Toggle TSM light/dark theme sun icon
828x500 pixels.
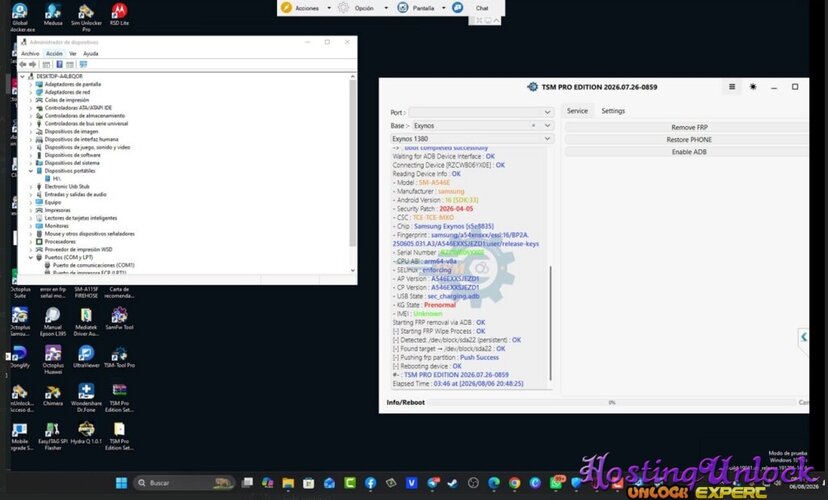(753, 87)
